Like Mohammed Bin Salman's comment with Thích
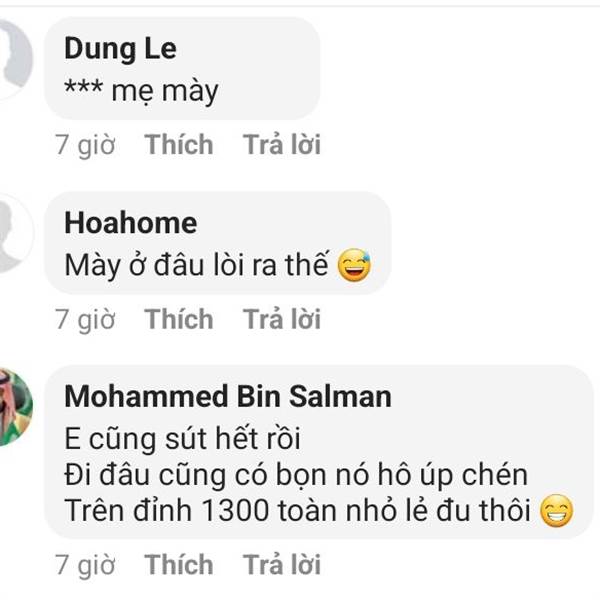The height and width of the screenshot is (600, 600). pos(179,564)
